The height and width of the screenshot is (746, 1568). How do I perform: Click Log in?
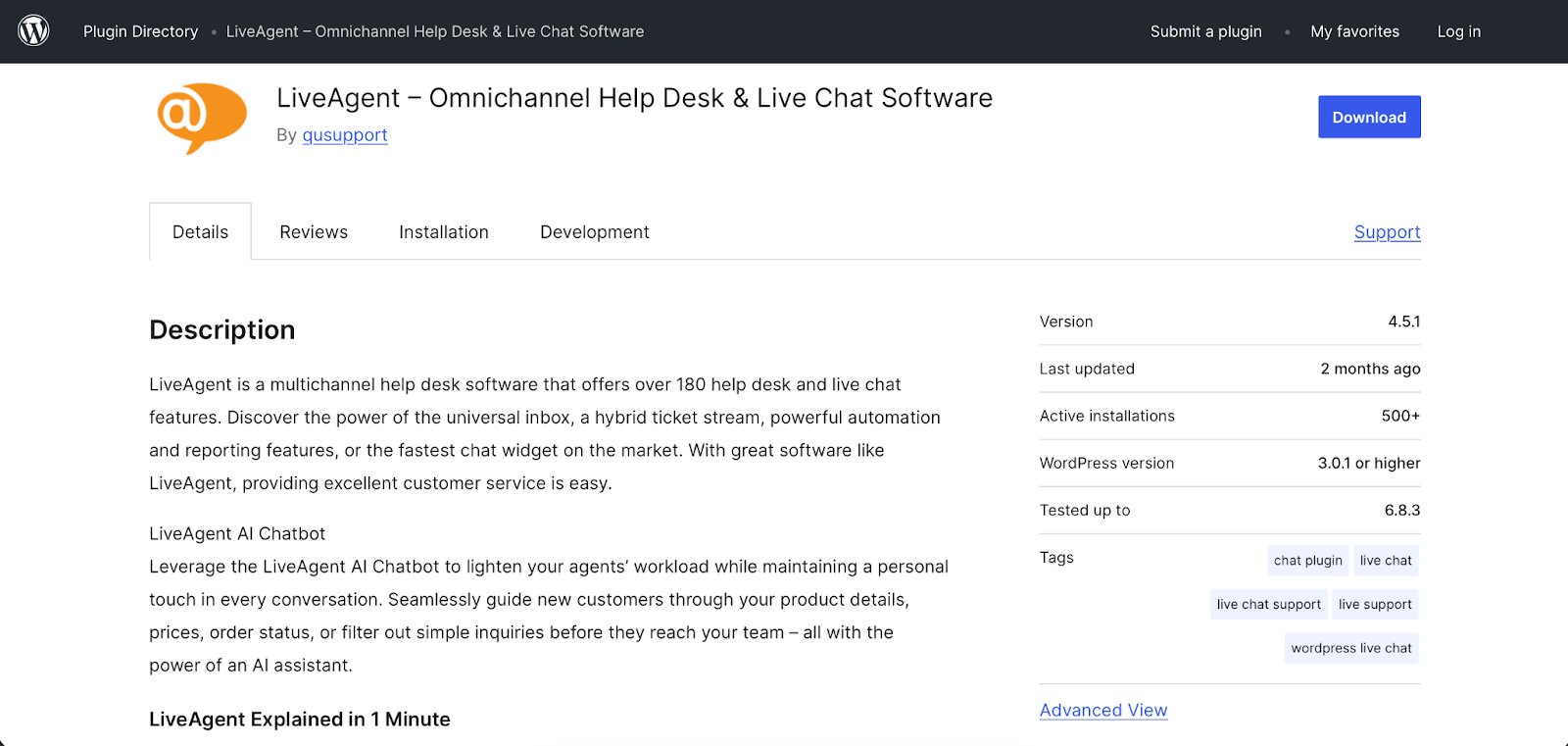[1458, 31]
